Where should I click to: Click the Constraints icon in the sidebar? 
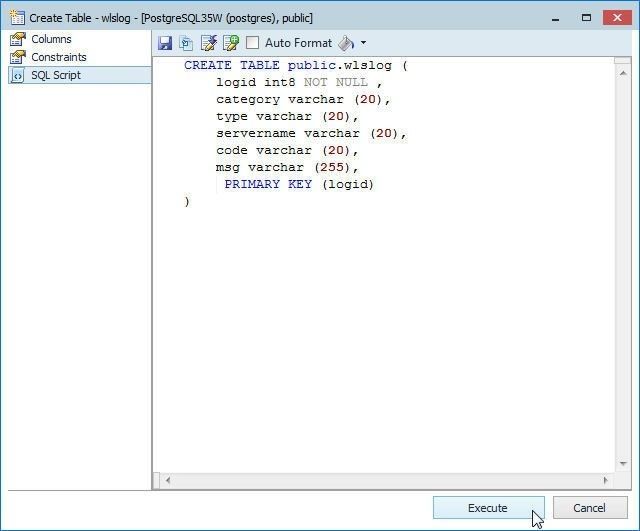18,57
